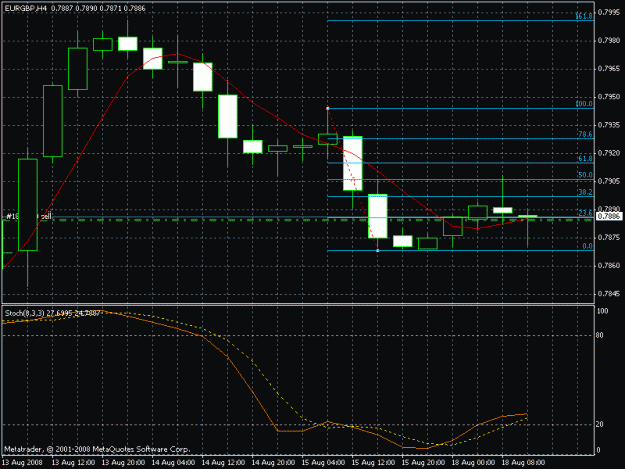Select the 100.0 Fibonacci level label
The width and height of the screenshot is (625, 469).
point(584,104)
